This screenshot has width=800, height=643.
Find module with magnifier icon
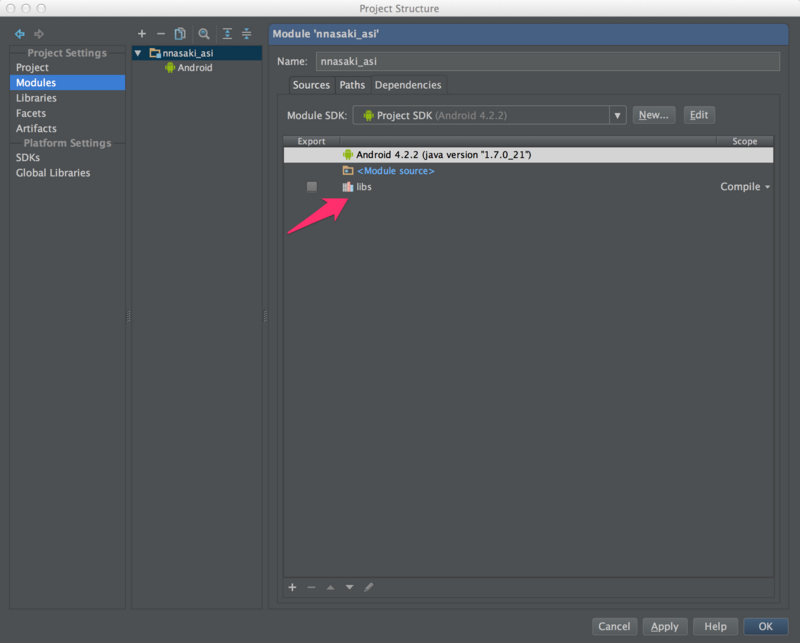204,34
